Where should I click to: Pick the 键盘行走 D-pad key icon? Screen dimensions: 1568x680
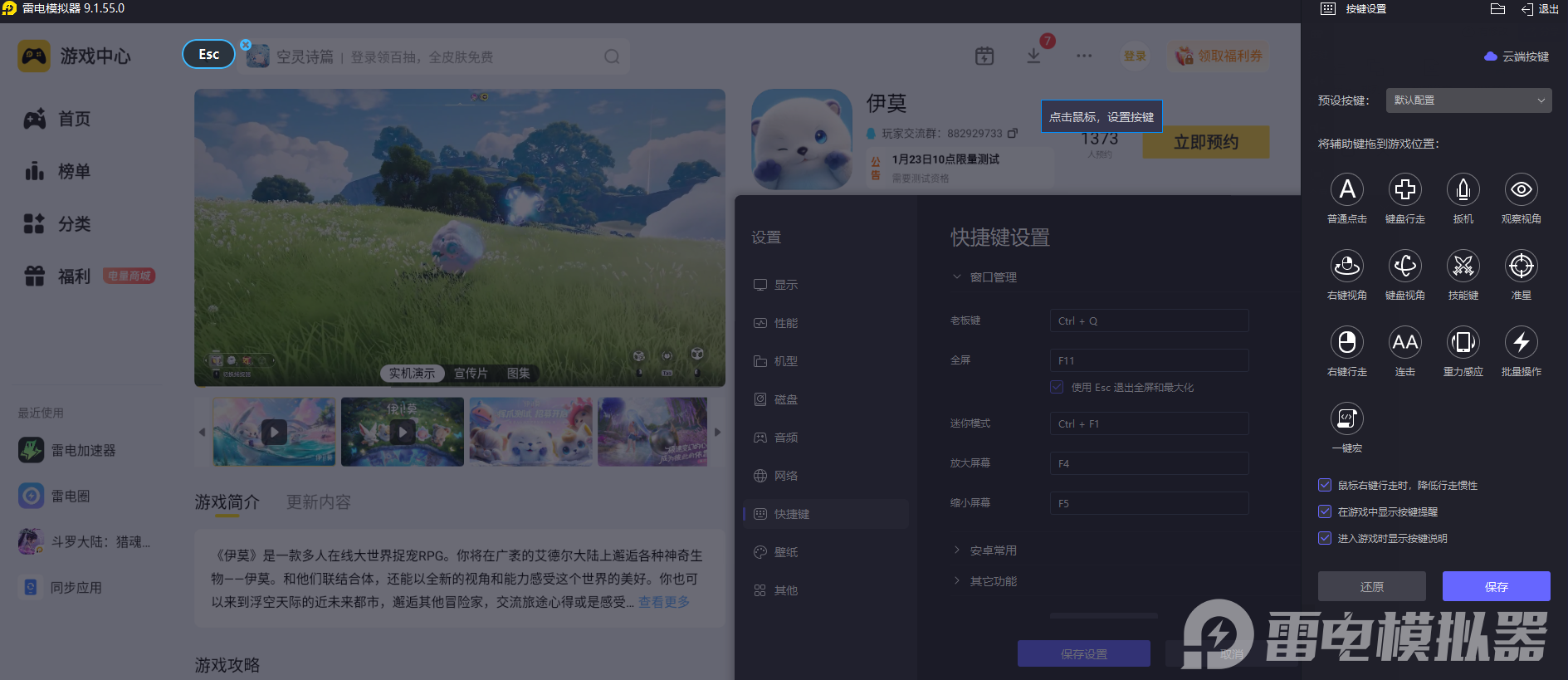(1404, 190)
